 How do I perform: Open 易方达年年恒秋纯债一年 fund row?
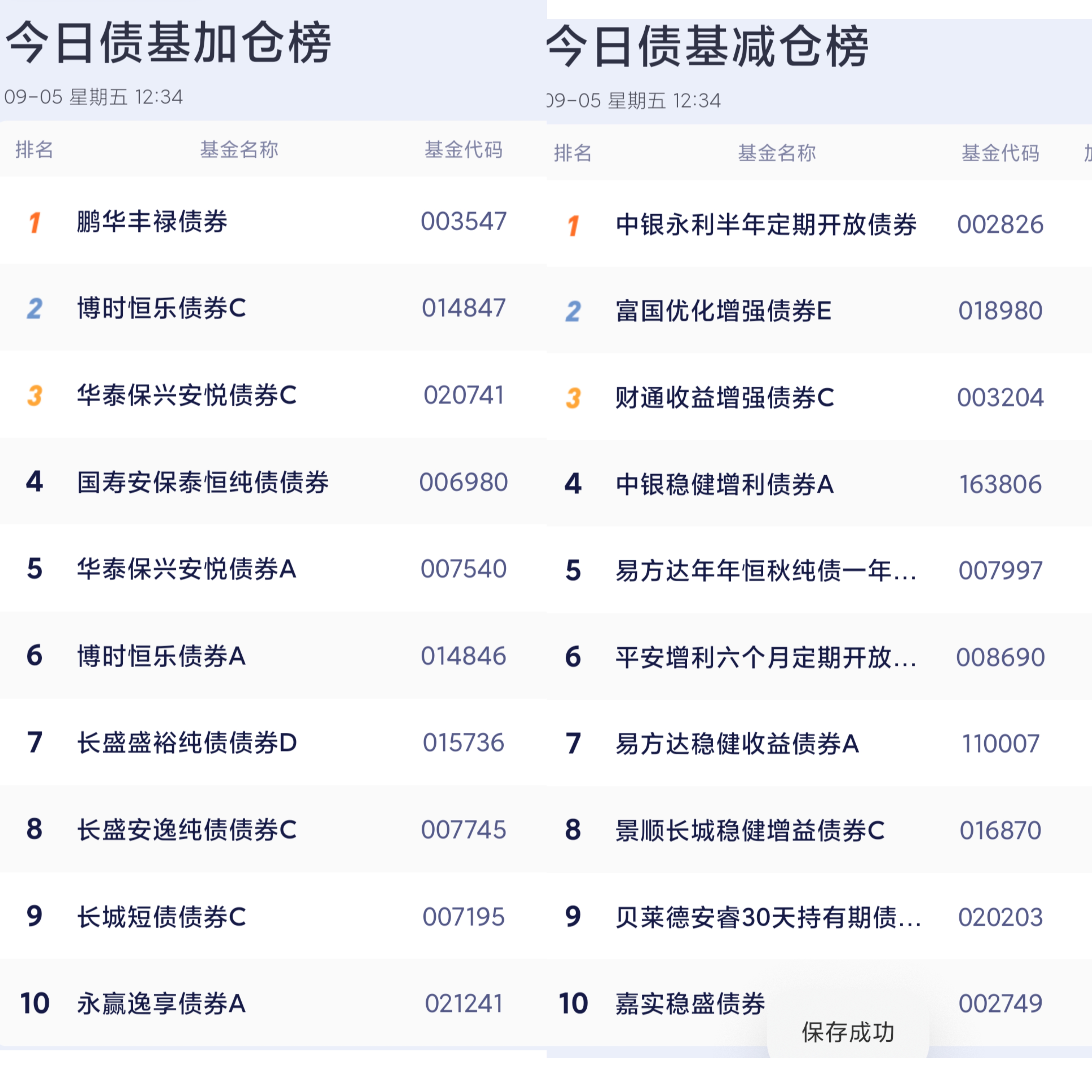tap(819, 570)
